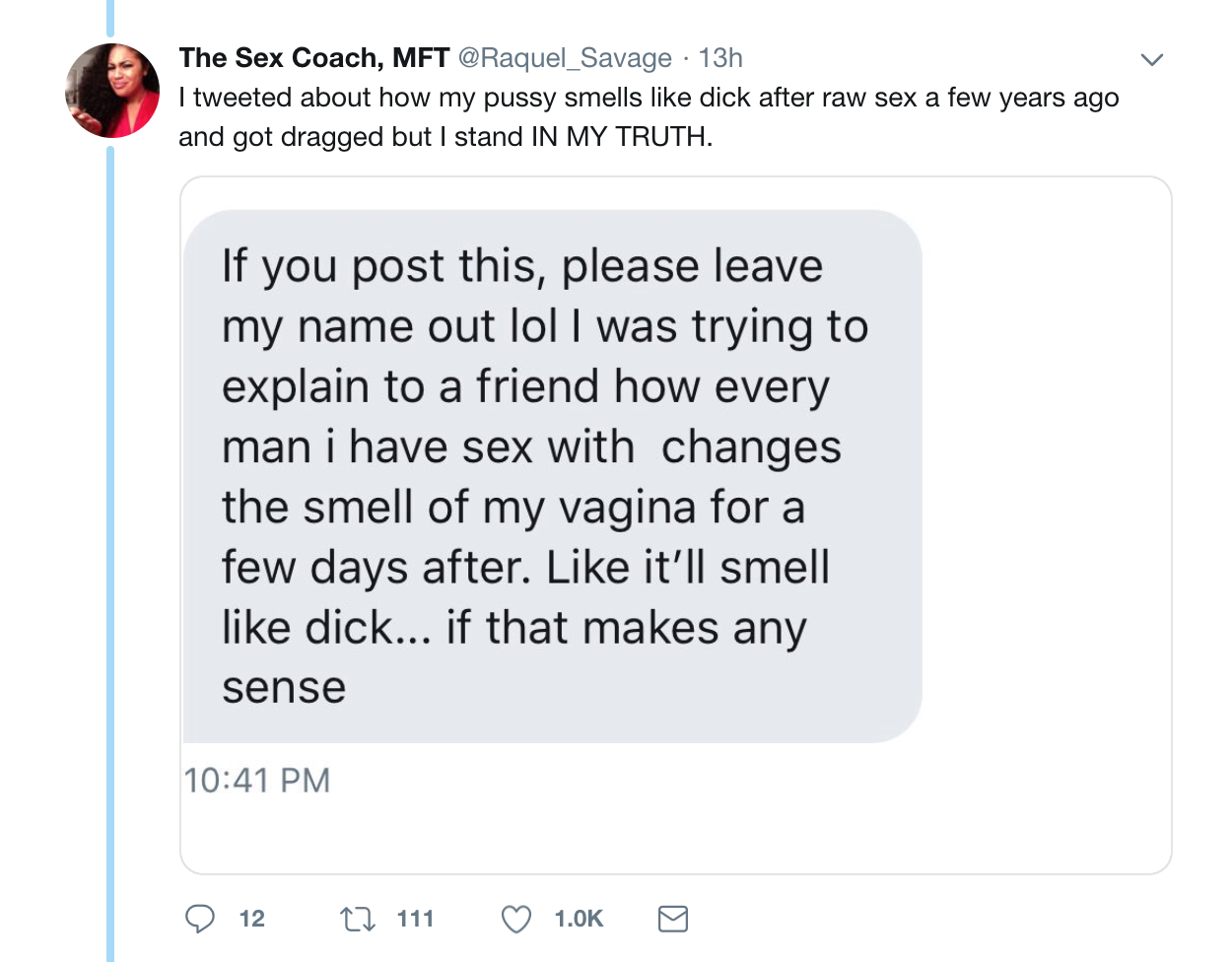Click the reply speech bubble icon
The image size is (1232, 962).
[x=200, y=919]
